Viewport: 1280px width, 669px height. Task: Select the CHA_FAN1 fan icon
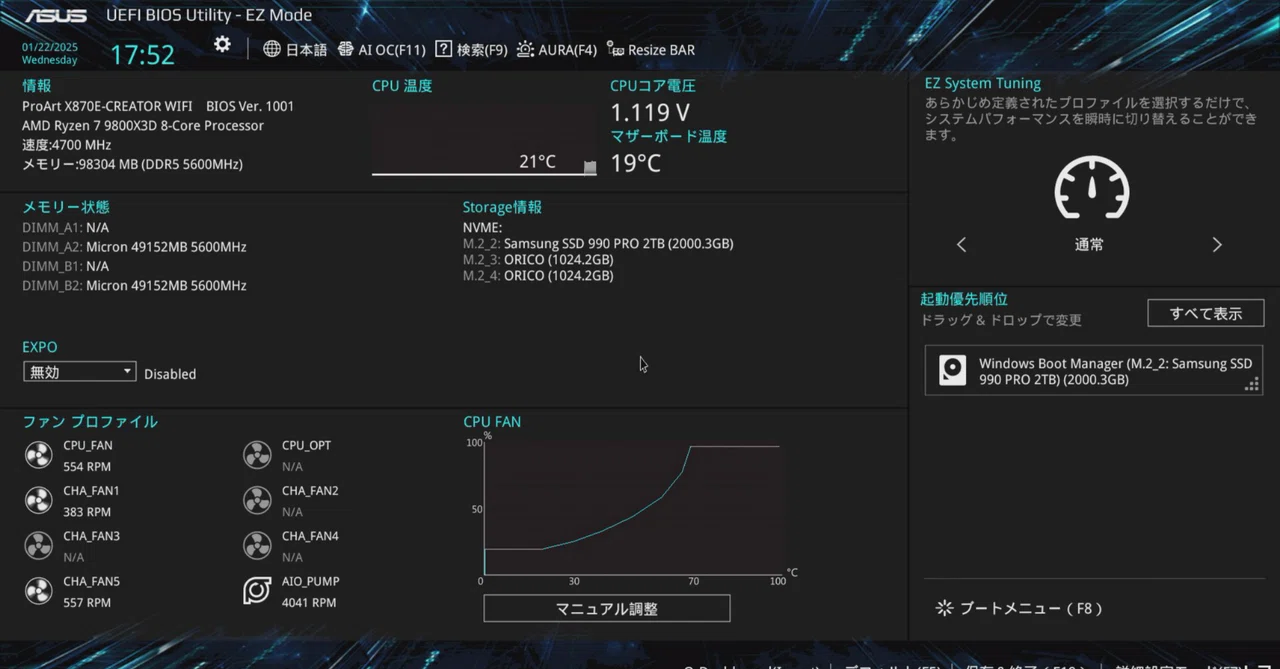(x=38, y=500)
